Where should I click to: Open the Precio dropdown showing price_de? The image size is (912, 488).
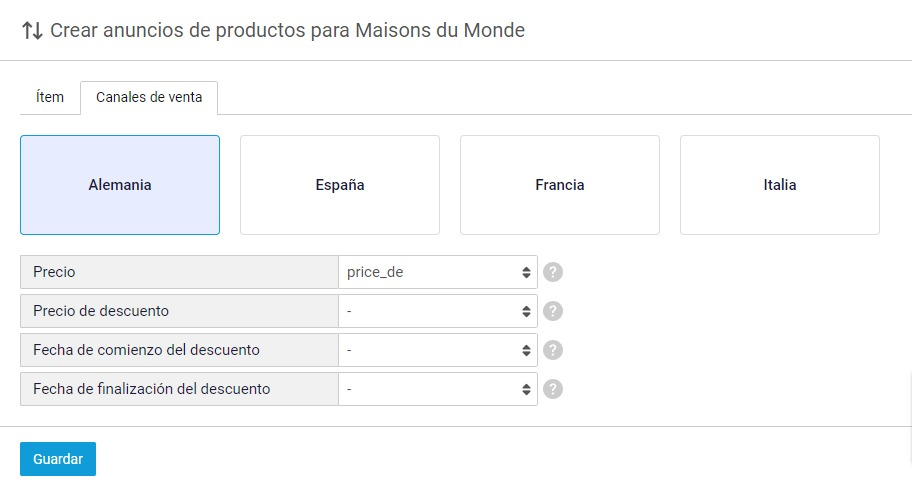click(x=438, y=272)
